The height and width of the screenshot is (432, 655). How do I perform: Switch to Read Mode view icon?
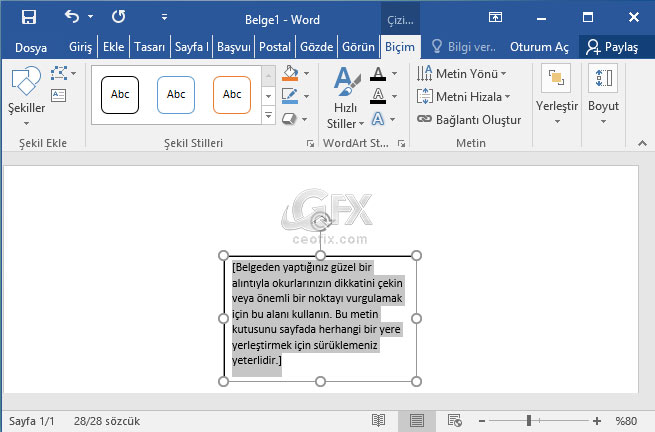click(378, 420)
